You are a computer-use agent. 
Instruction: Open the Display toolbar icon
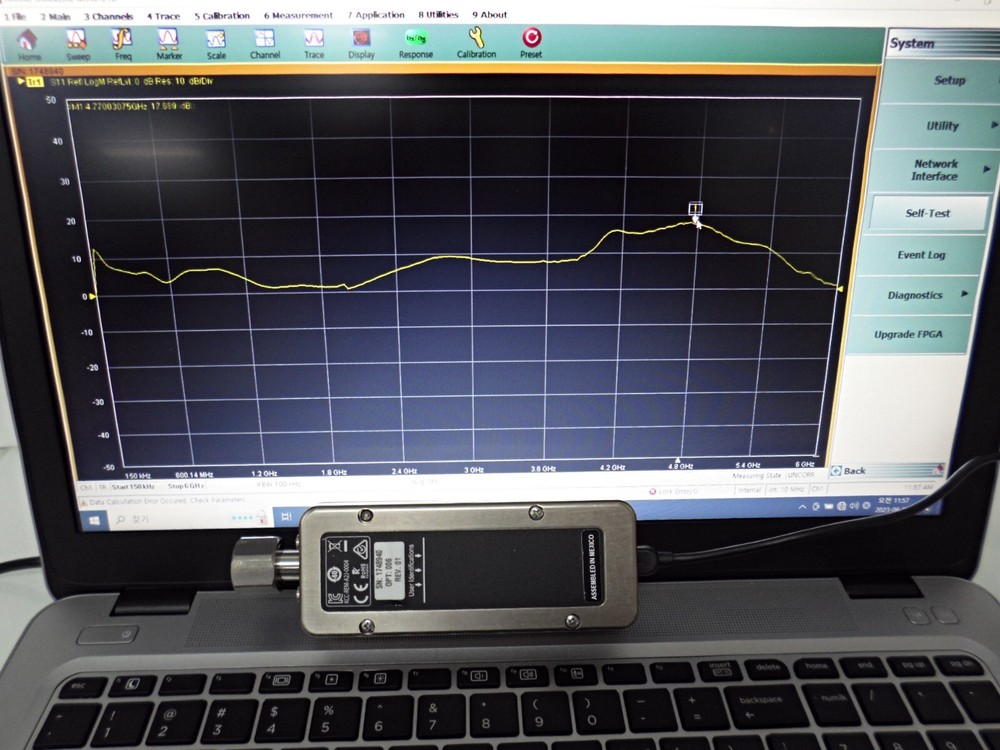point(361,45)
